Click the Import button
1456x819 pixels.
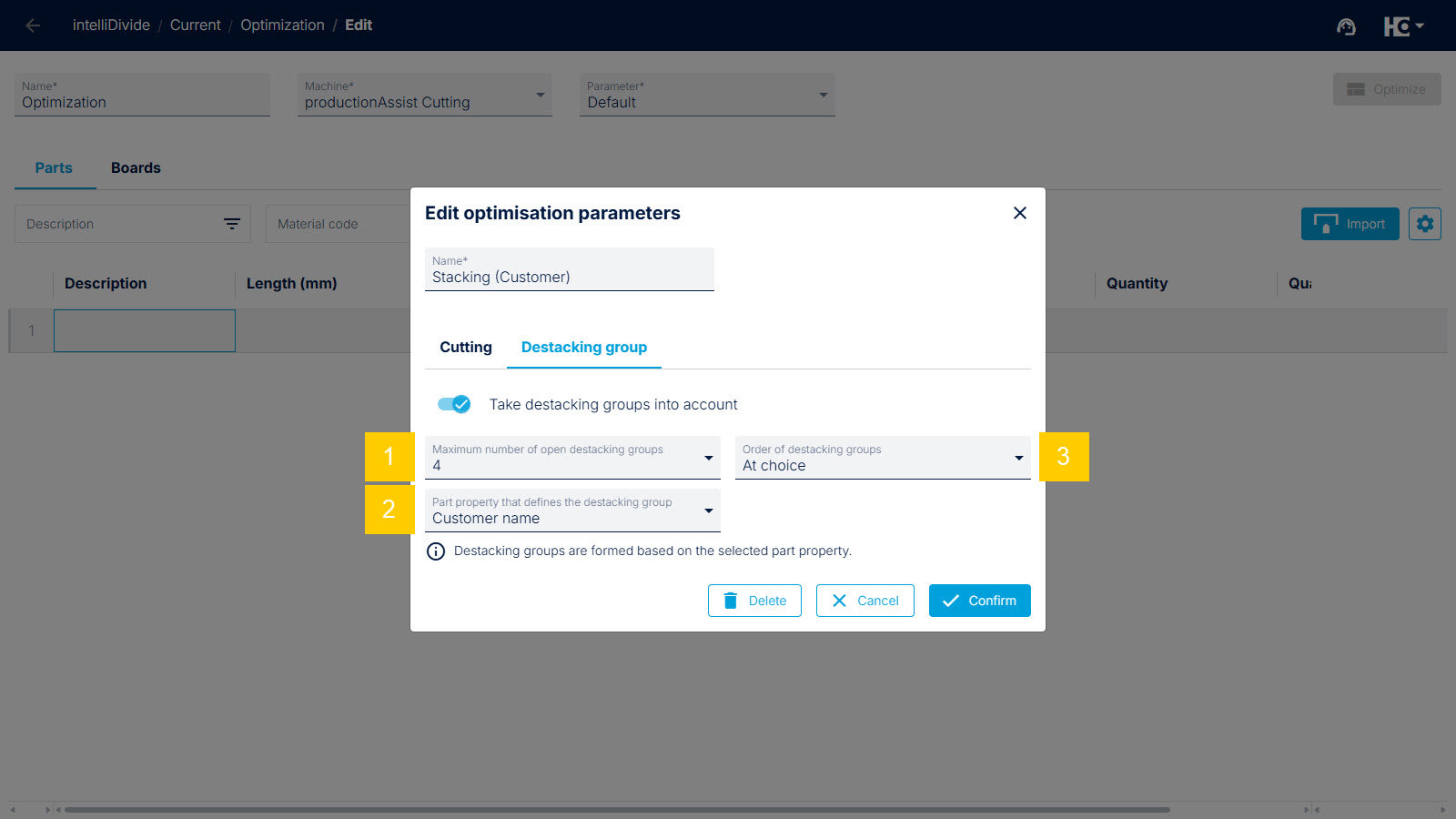[1350, 224]
